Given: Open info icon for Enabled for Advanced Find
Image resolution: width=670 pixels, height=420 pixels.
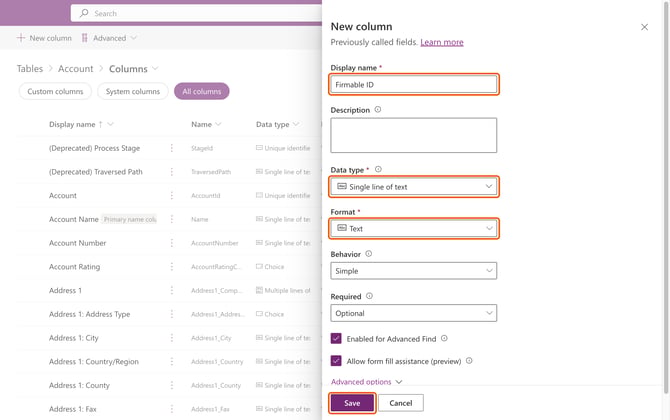Looking at the screenshot, I should pos(444,338).
